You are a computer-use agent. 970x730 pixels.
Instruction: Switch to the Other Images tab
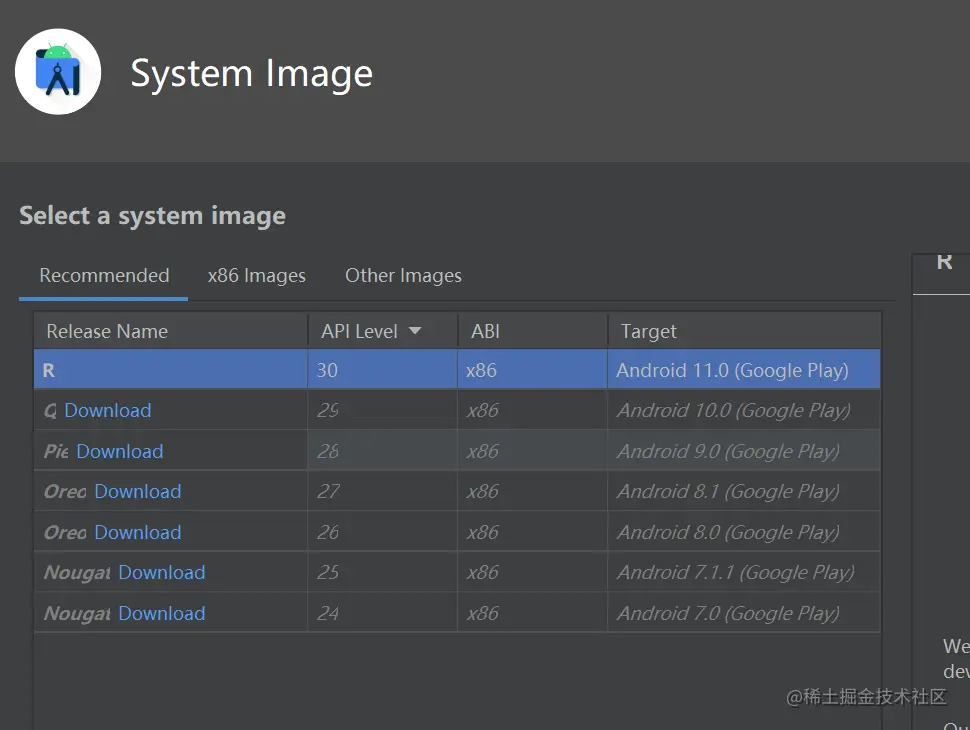click(x=403, y=275)
